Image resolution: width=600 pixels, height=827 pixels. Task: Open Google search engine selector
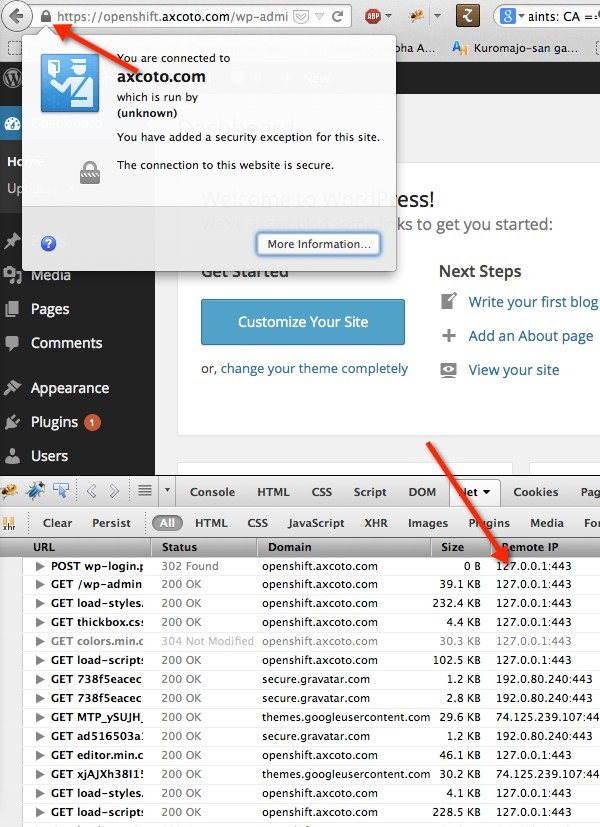(512, 16)
